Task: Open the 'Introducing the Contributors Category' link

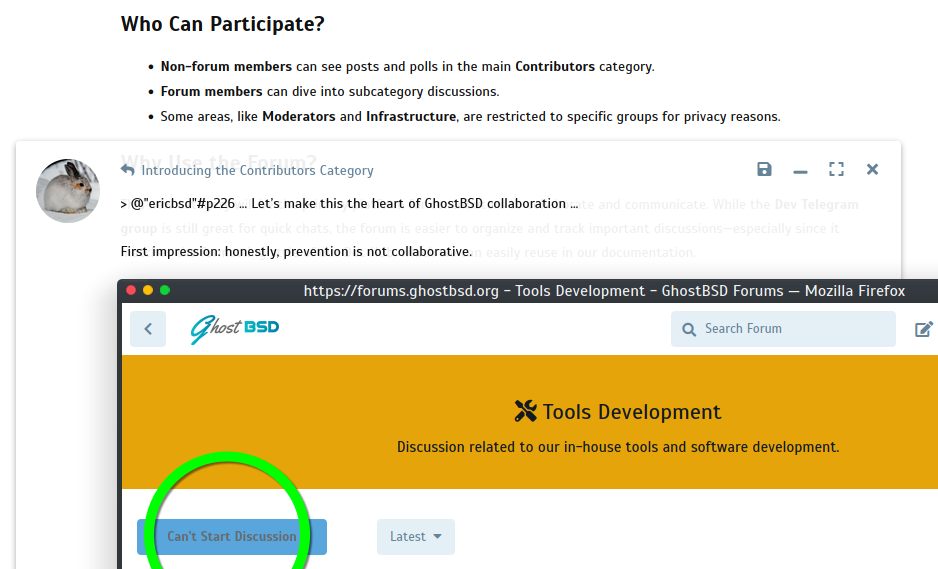Action: [257, 171]
